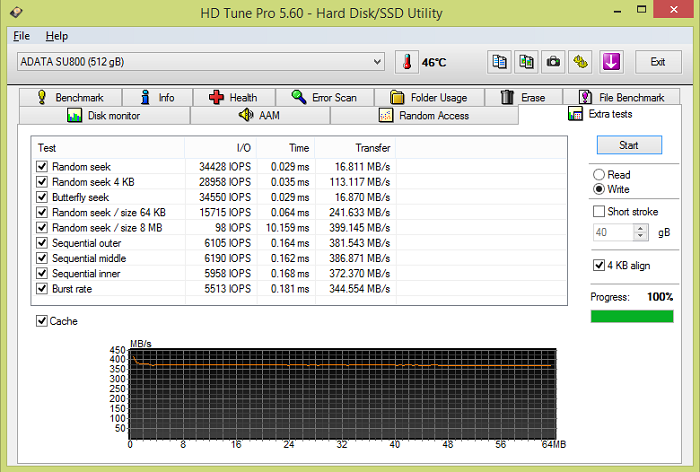Switch to the Random Access tab
700x472 pixels.
(x=424, y=116)
